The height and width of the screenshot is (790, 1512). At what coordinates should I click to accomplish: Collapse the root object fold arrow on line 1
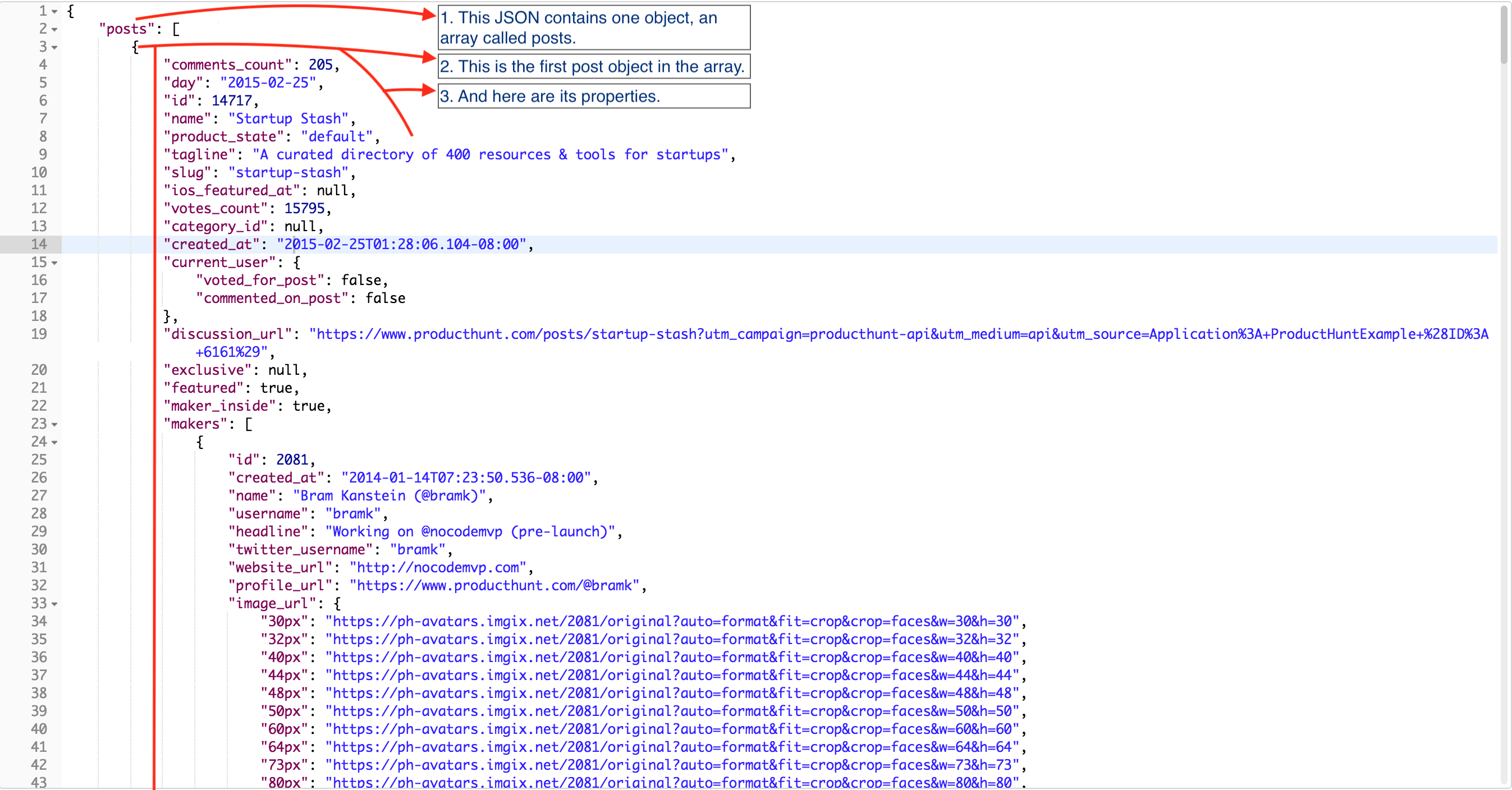[54, 12]
